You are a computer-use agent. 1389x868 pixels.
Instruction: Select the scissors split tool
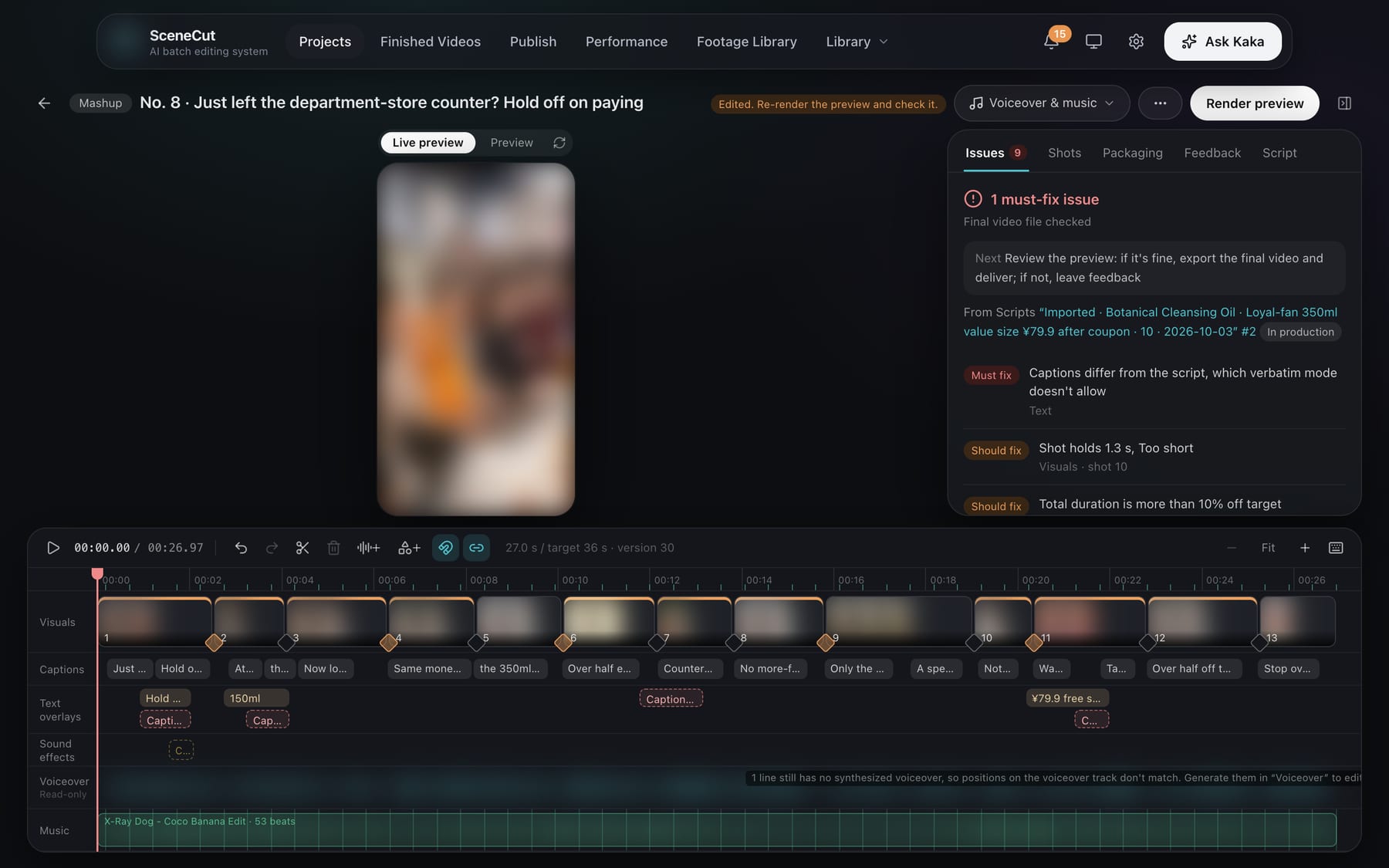click(302, 548)
